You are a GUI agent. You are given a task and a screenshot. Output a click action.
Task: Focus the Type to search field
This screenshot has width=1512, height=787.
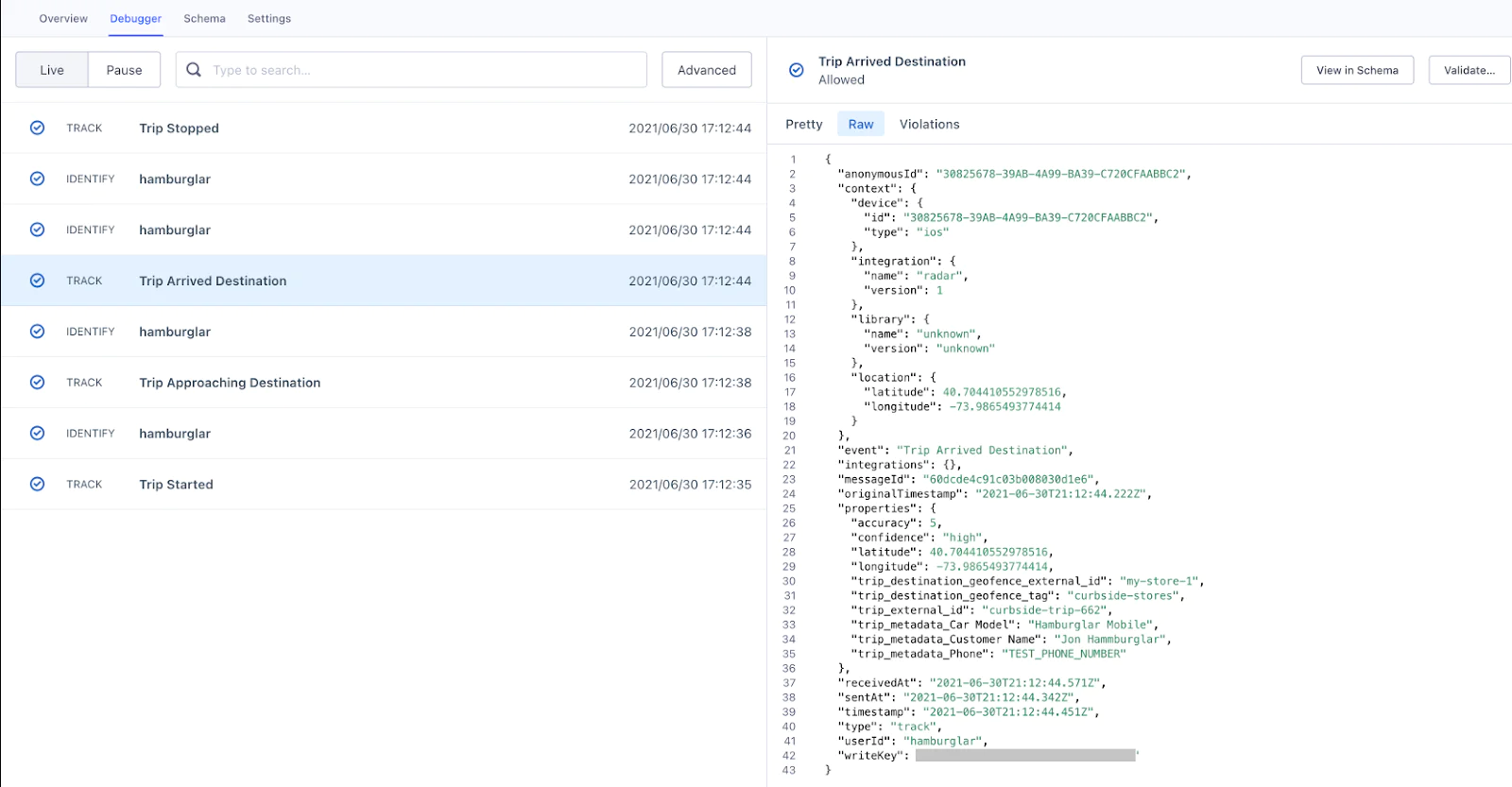(425, 70)
